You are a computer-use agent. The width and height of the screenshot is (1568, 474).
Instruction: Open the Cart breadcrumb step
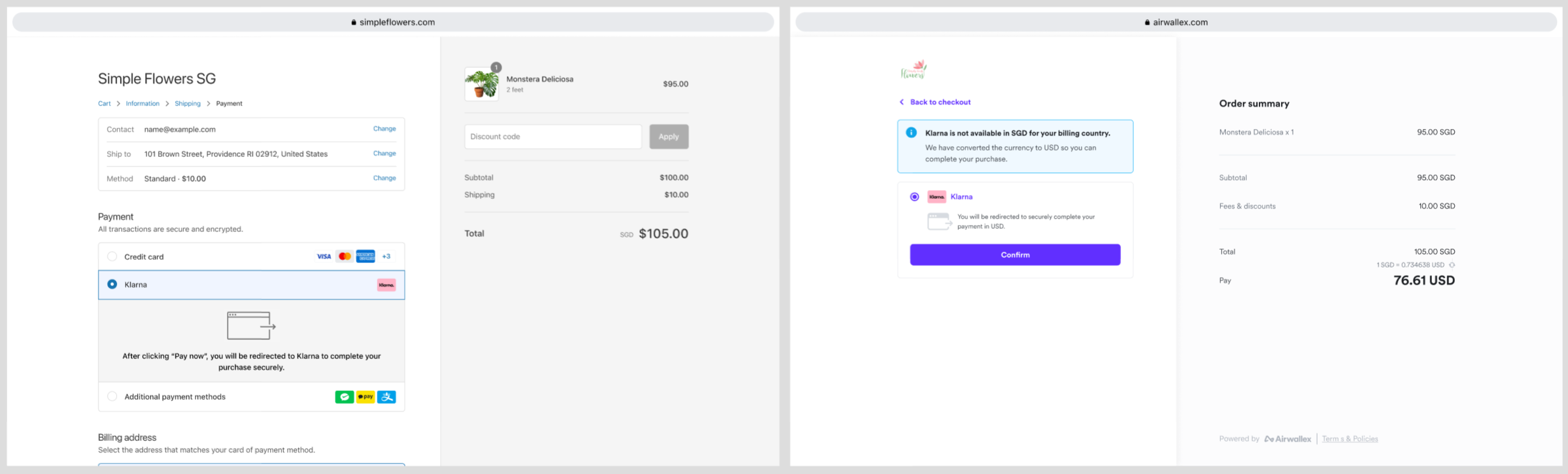pyautogui.click(x=104, y=103)
